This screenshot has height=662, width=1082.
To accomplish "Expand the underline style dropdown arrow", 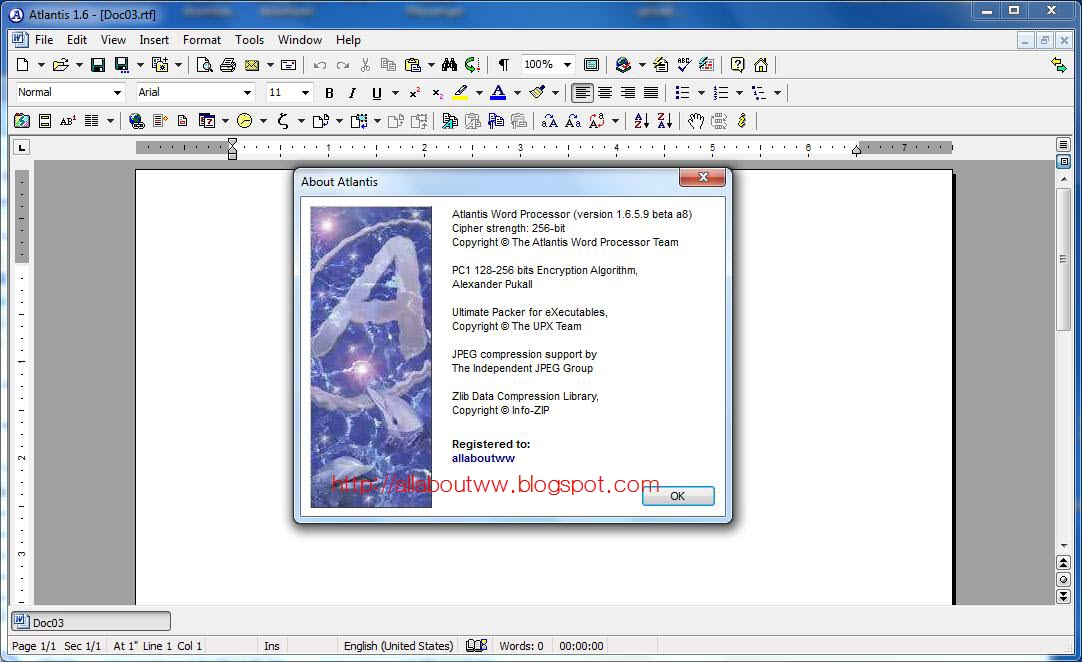I will pyautogui.click(x=395, y=93).
